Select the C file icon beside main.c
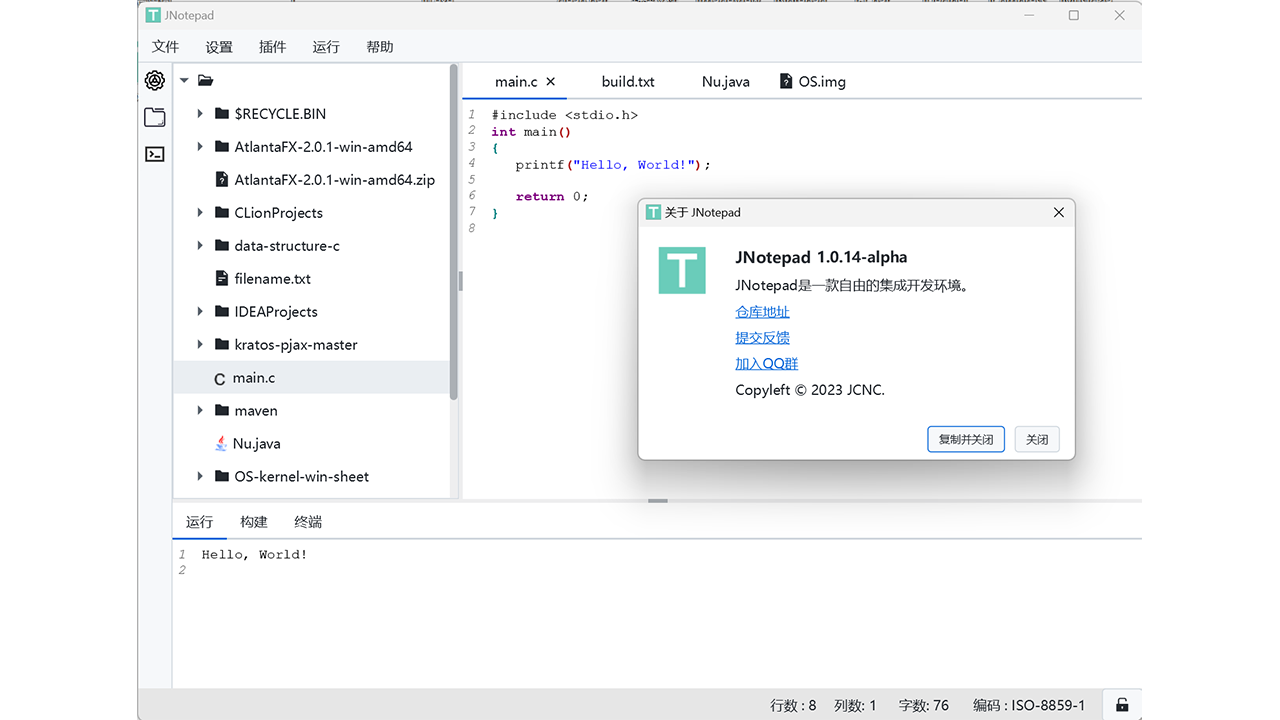Image resolution: width=1280 pixels, height=720 pixels. [x=220, y=378]
